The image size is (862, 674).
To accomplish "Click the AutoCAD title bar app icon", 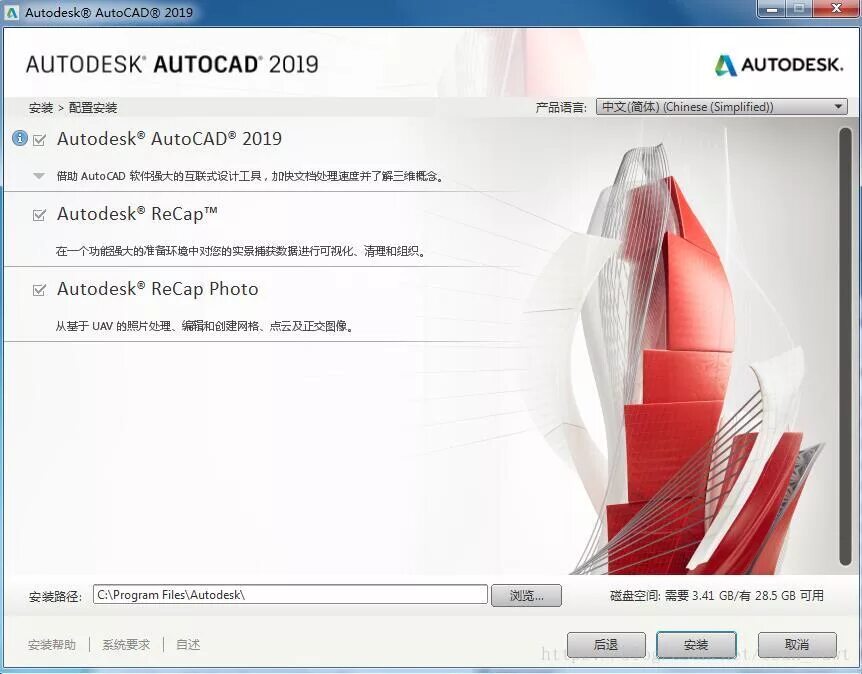I will (12, 12).
